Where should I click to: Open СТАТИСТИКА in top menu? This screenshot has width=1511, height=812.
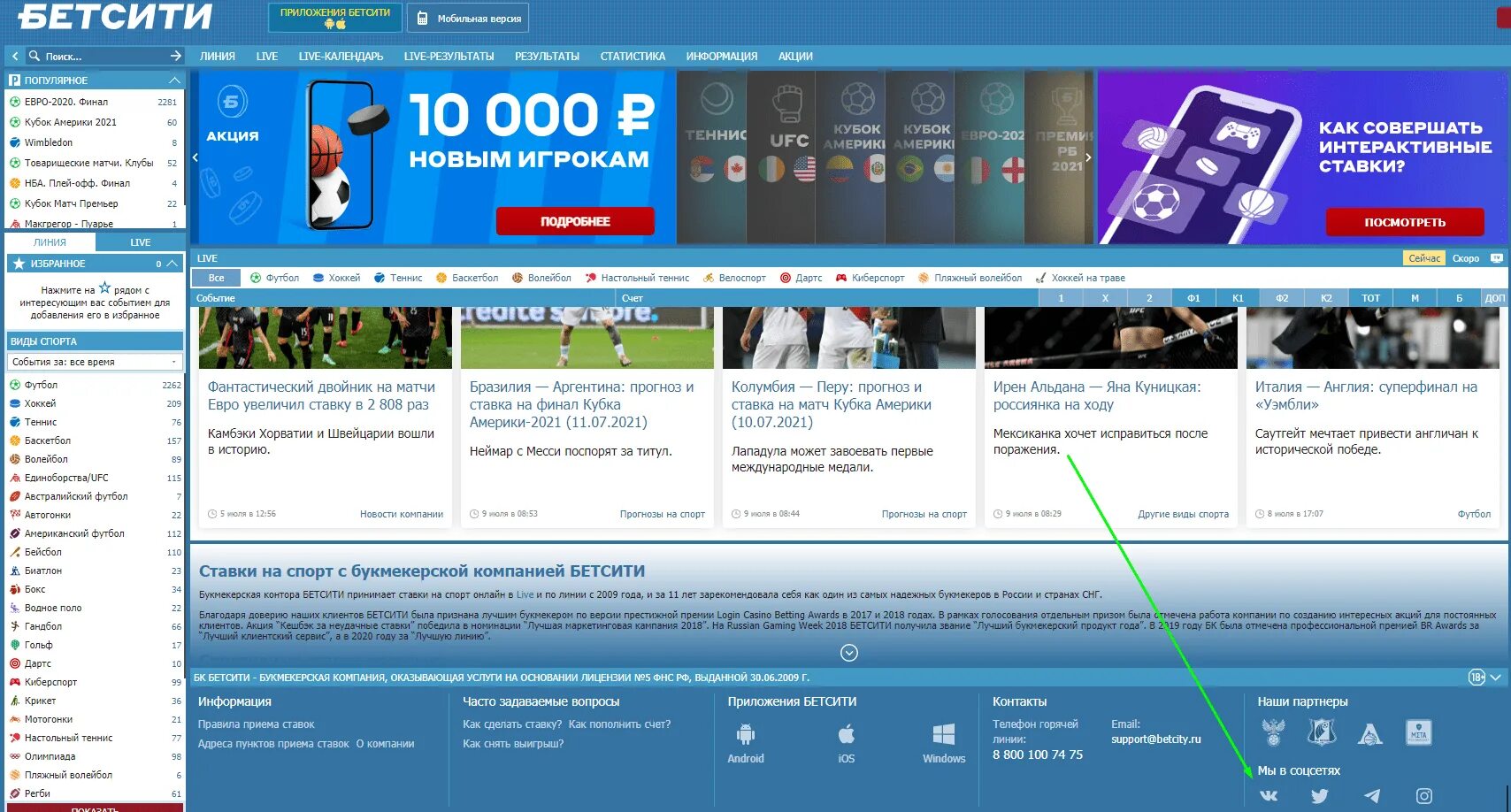click(x=633, y=56)
